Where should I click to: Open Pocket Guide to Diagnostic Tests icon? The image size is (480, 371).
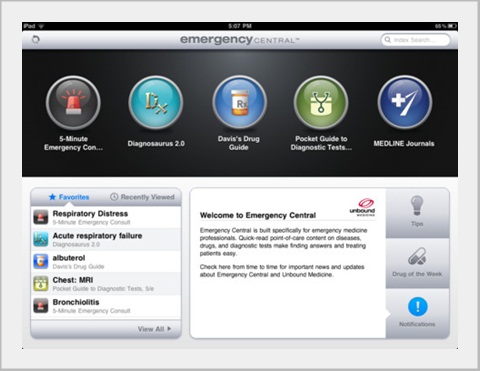pyautogui.click(x=321, y=102)
